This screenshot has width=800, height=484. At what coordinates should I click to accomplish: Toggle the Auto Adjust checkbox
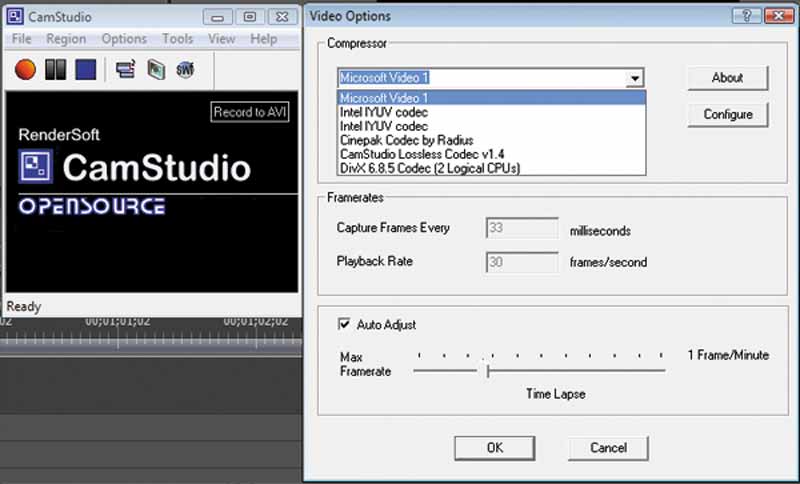[343, 325]
